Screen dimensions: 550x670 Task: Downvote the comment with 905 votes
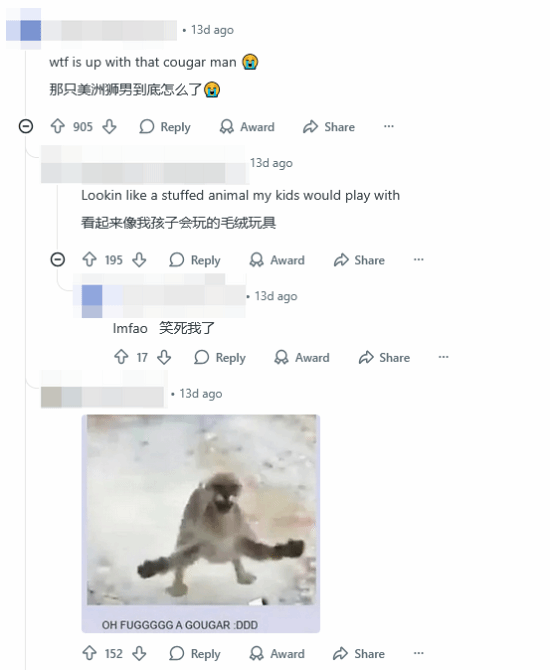point(109,126)
